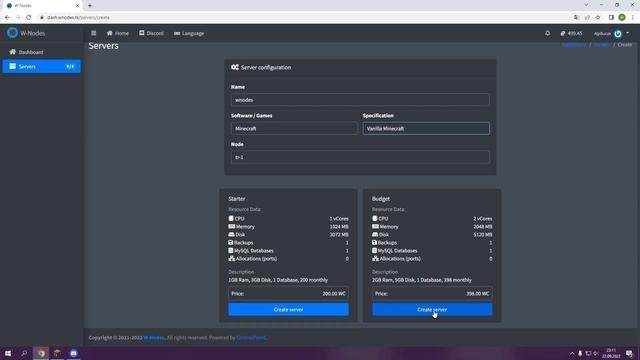Go back in the browser

[x=7, y=18]
